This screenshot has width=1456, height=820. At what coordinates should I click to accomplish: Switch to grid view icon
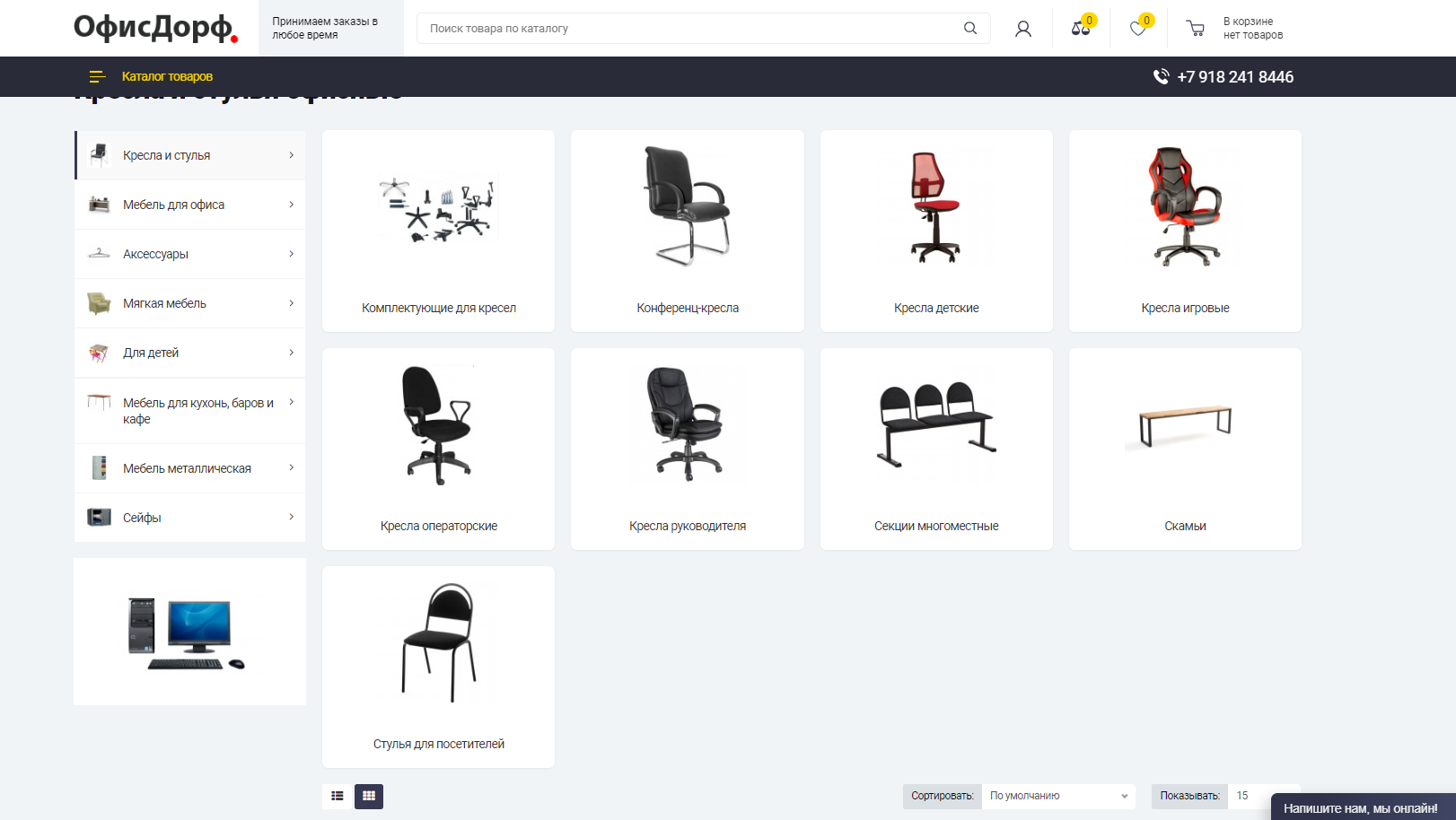tap(369, 796)
